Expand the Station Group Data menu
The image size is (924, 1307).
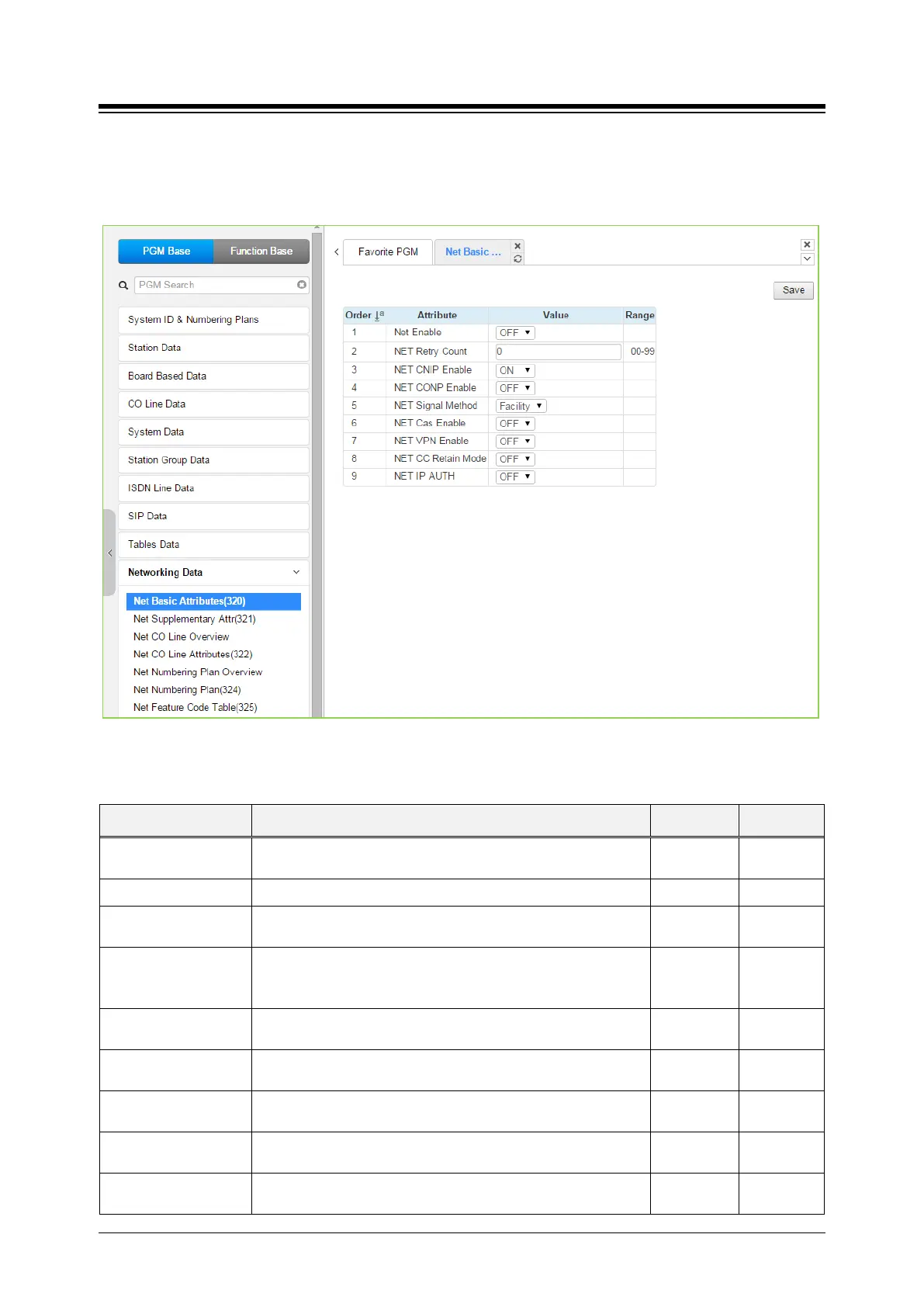pos(213,459)
